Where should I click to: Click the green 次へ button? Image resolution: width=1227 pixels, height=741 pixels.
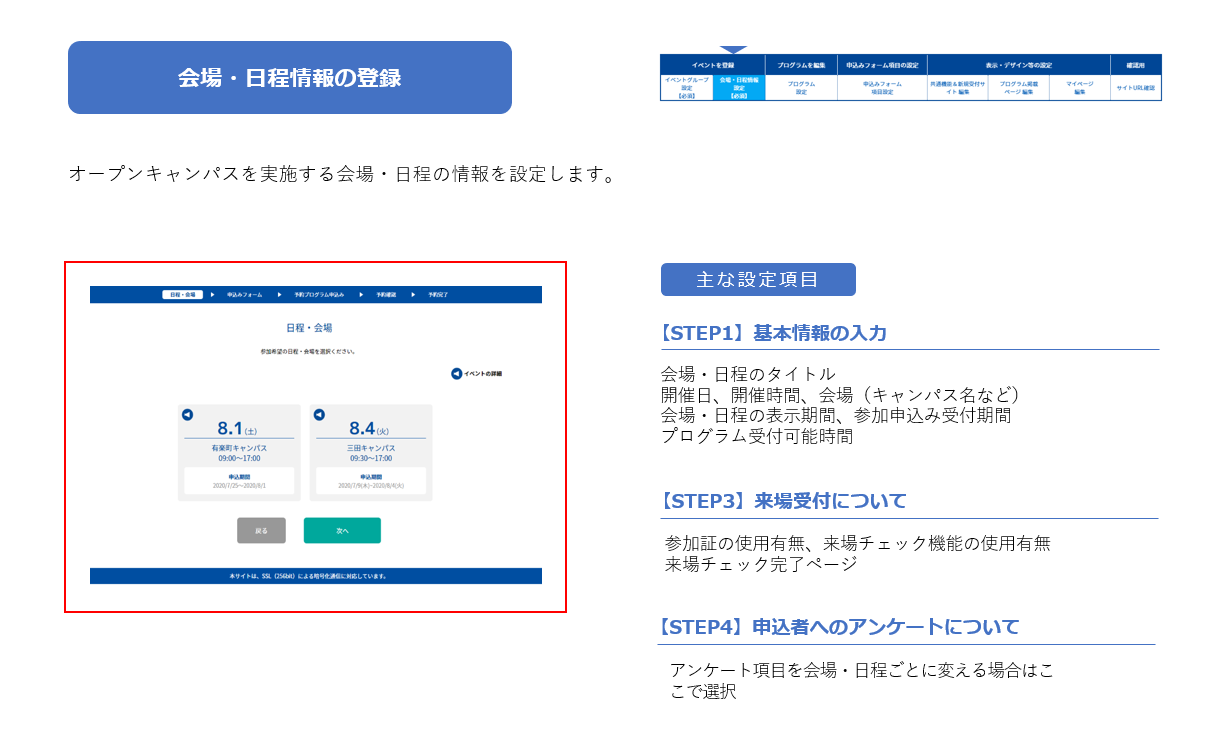tap(342, 531)
